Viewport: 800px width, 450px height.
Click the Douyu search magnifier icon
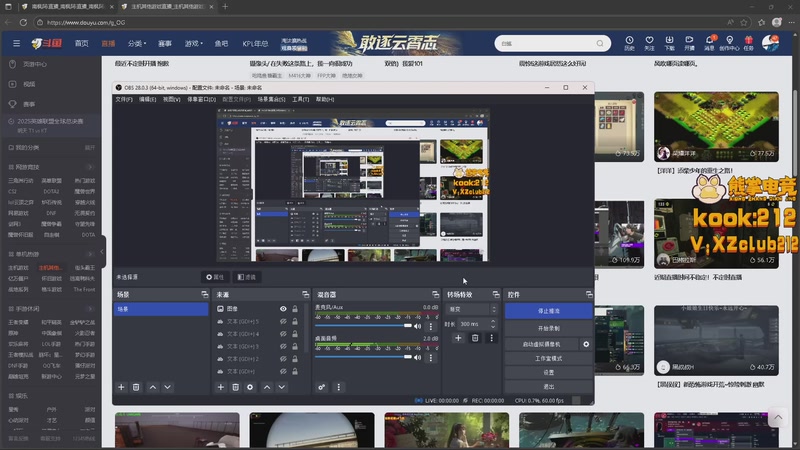(x=600, y=43)
